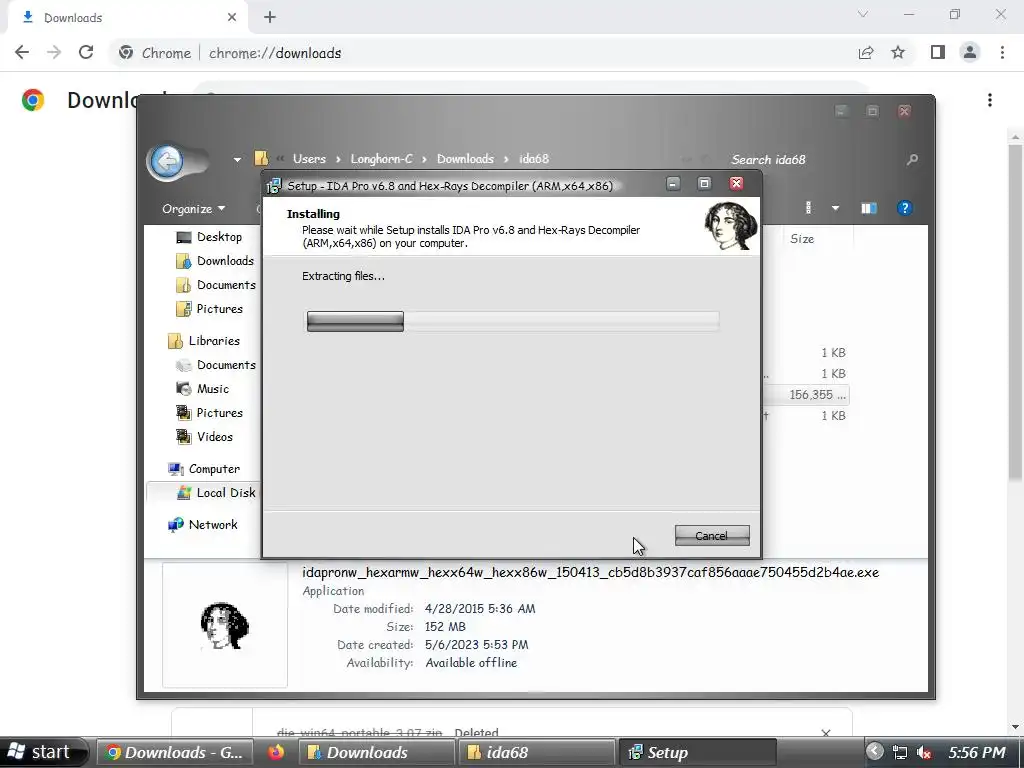This screenshot has width=1024, height=768.
Task: Open the Windows start button
Action: point(43,752)
